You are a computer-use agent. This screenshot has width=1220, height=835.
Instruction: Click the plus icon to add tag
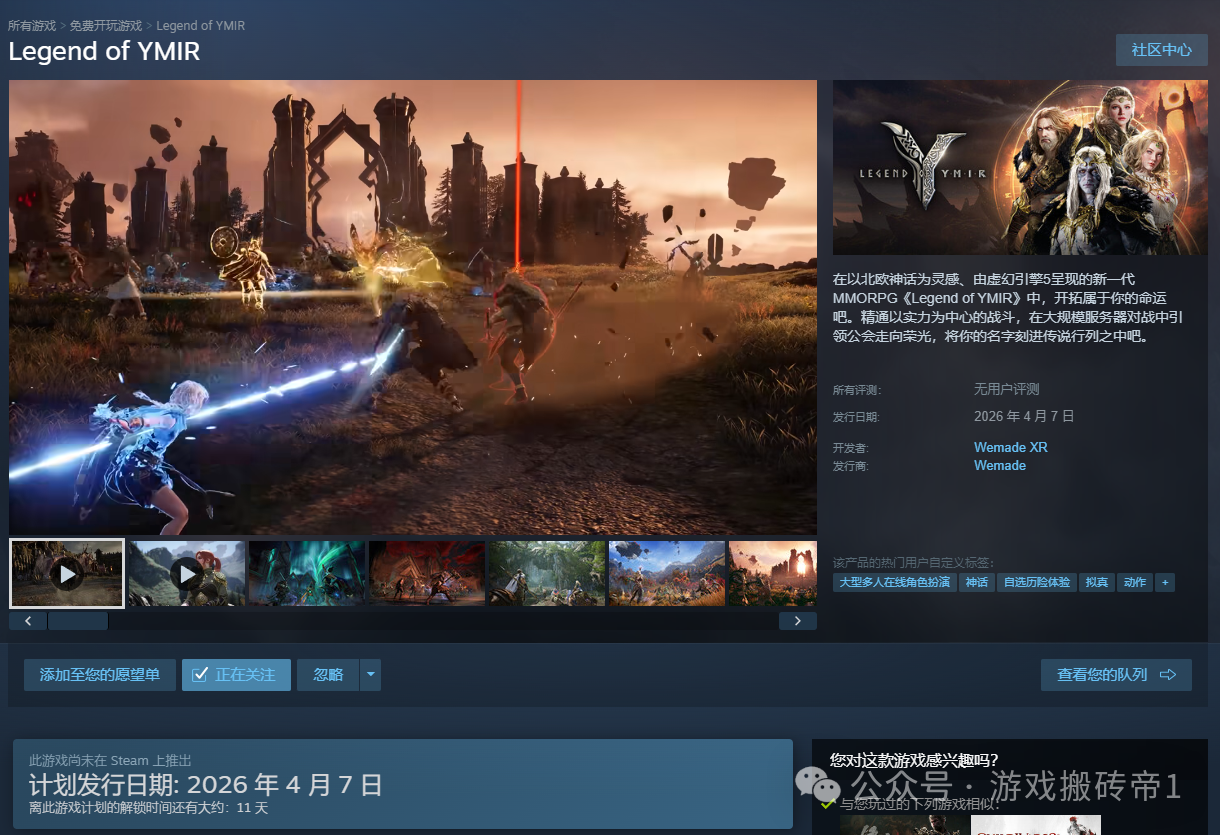(1164, 582)
